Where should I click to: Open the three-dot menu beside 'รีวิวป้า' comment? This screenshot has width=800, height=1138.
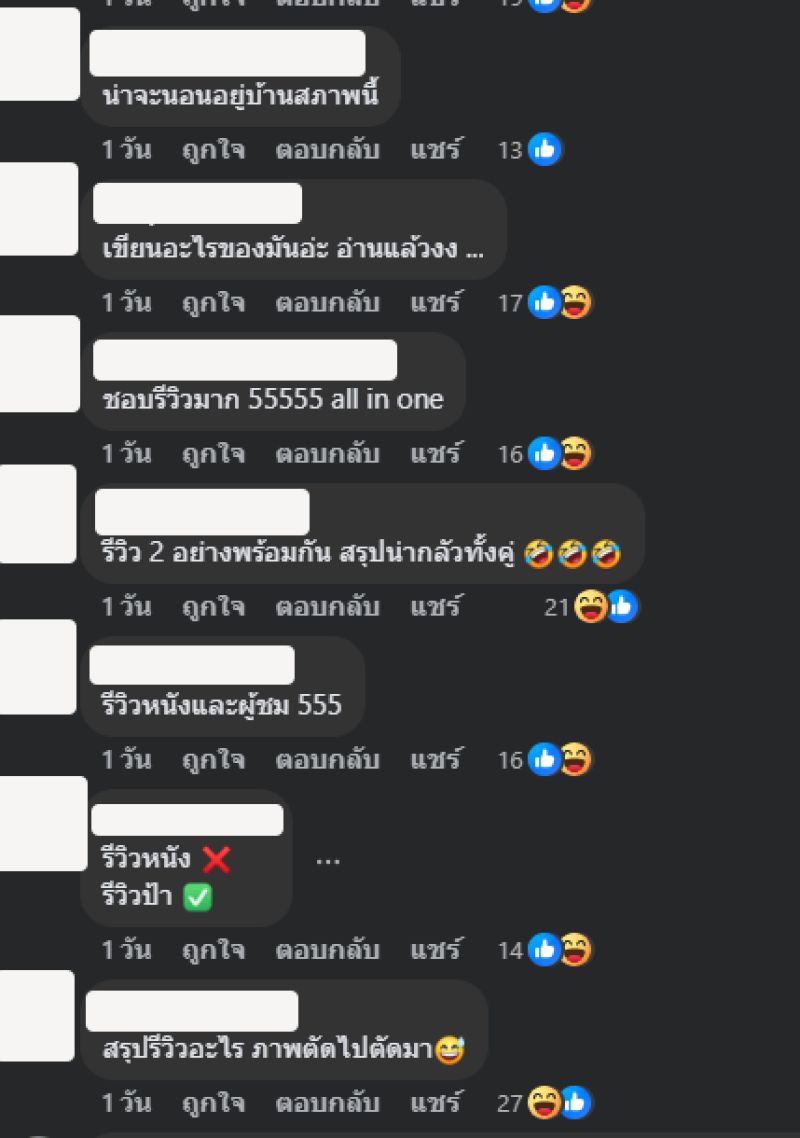click(x=328, y=861)
